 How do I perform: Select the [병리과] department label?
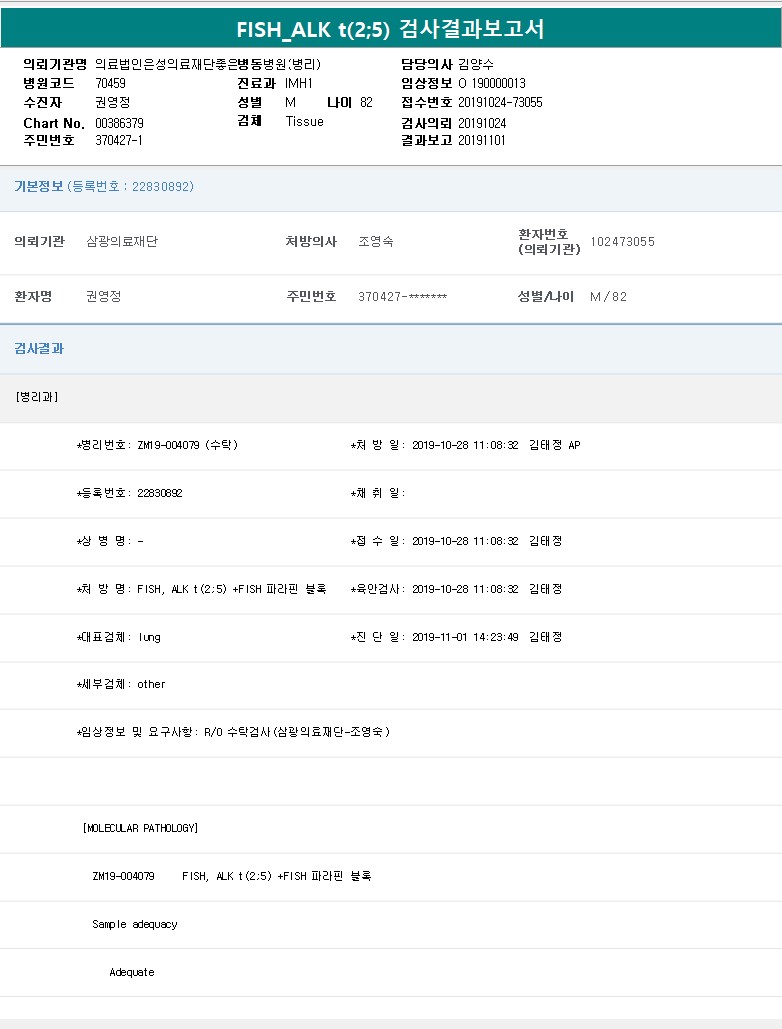[x=37, y=397]
